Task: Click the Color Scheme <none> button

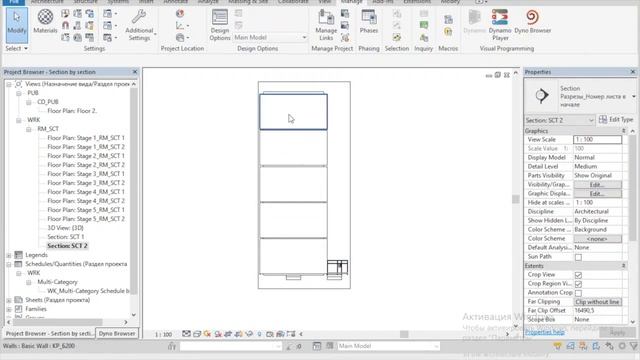Action: point(597,239)
